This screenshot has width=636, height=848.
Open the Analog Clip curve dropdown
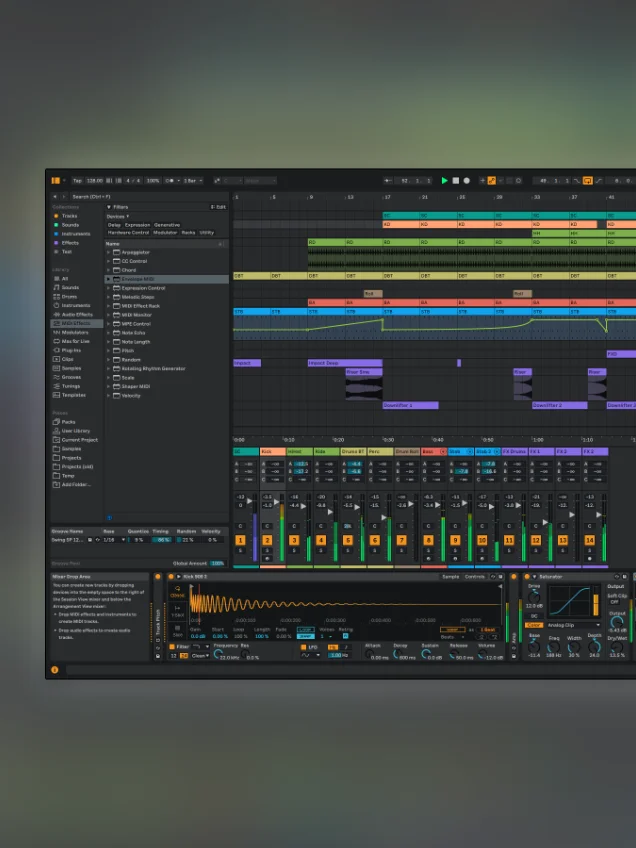pos(574,625)
